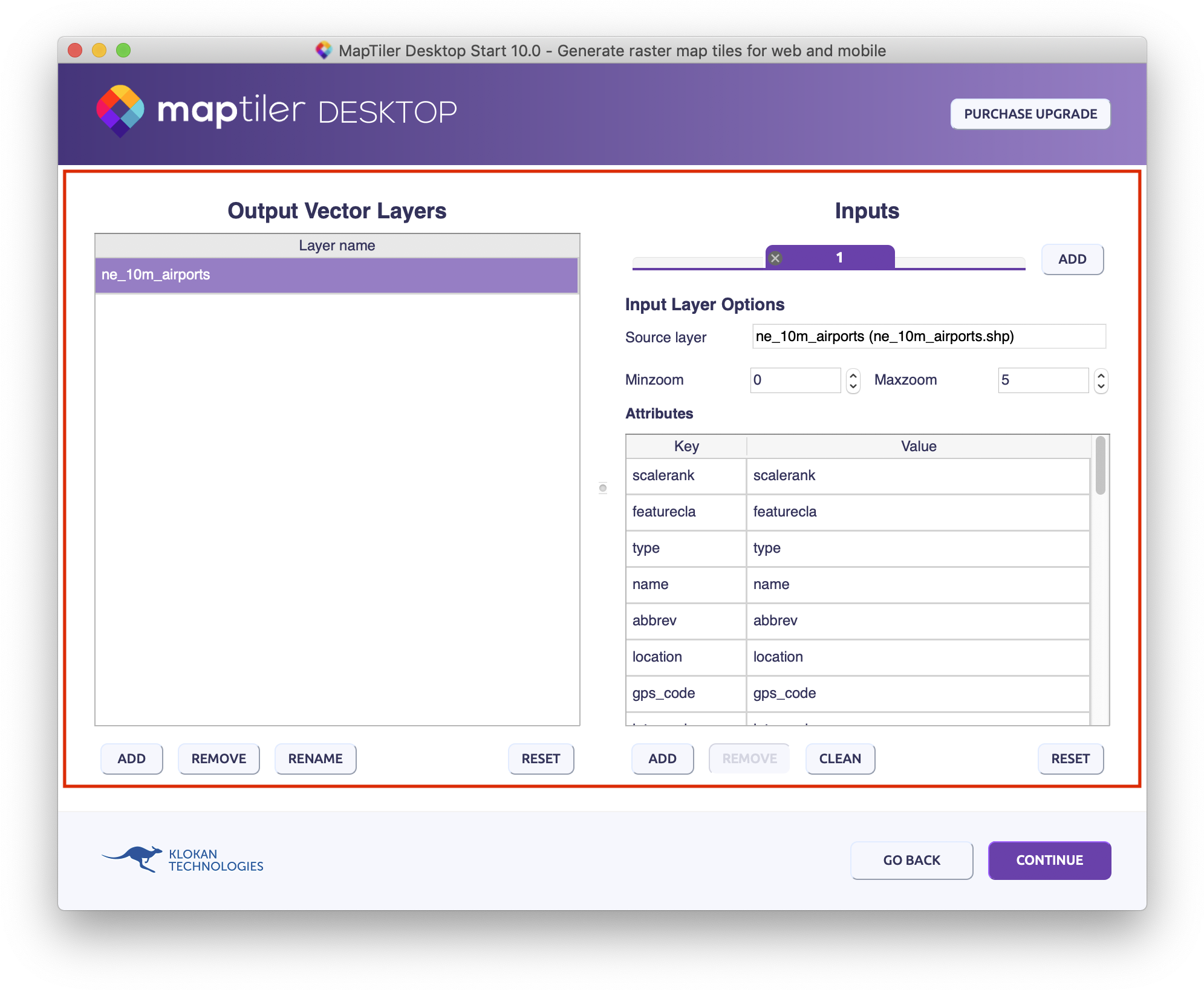
Task: Click the green zoom window button
Action: pos(123,50)
